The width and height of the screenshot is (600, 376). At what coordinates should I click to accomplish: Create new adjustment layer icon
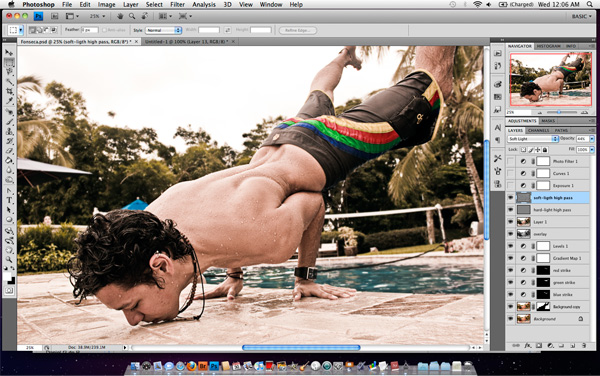click(x=550, y=345)
